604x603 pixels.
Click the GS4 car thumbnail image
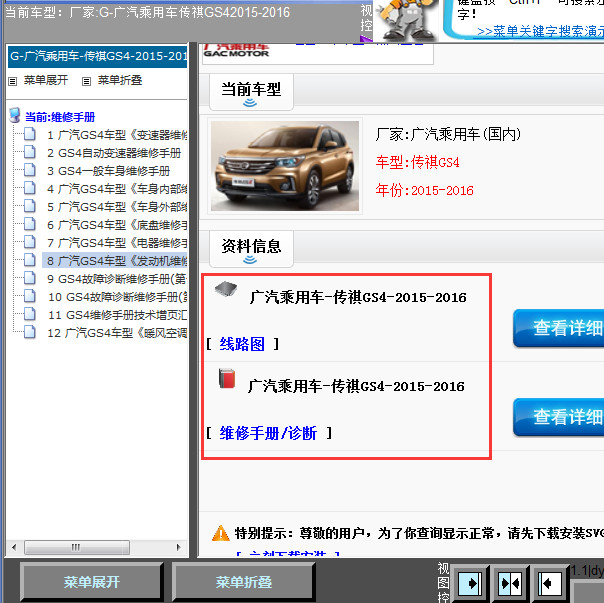pyautogui.click(x=285, y=166)
